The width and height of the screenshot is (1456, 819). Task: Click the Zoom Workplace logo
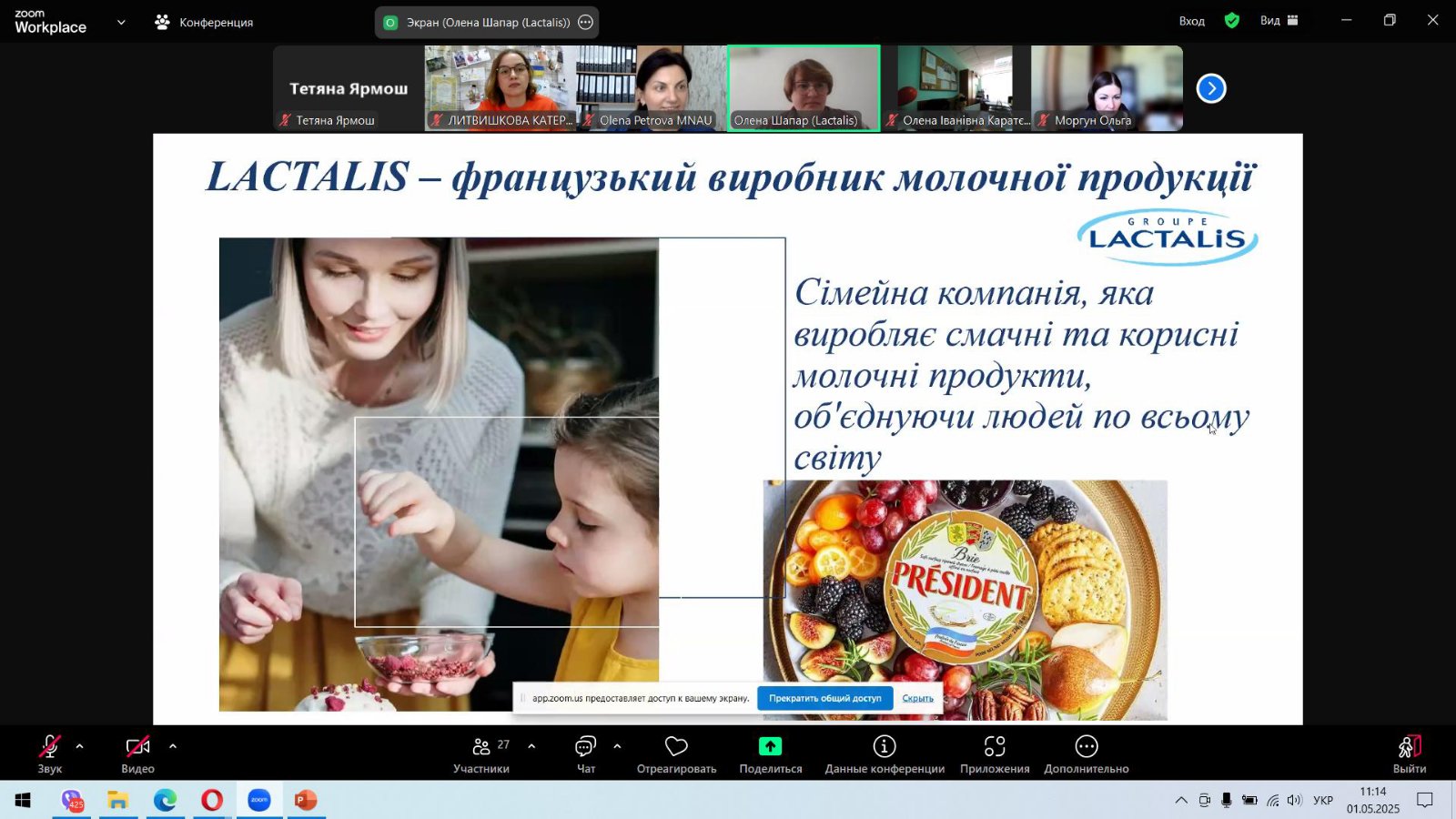50,22
